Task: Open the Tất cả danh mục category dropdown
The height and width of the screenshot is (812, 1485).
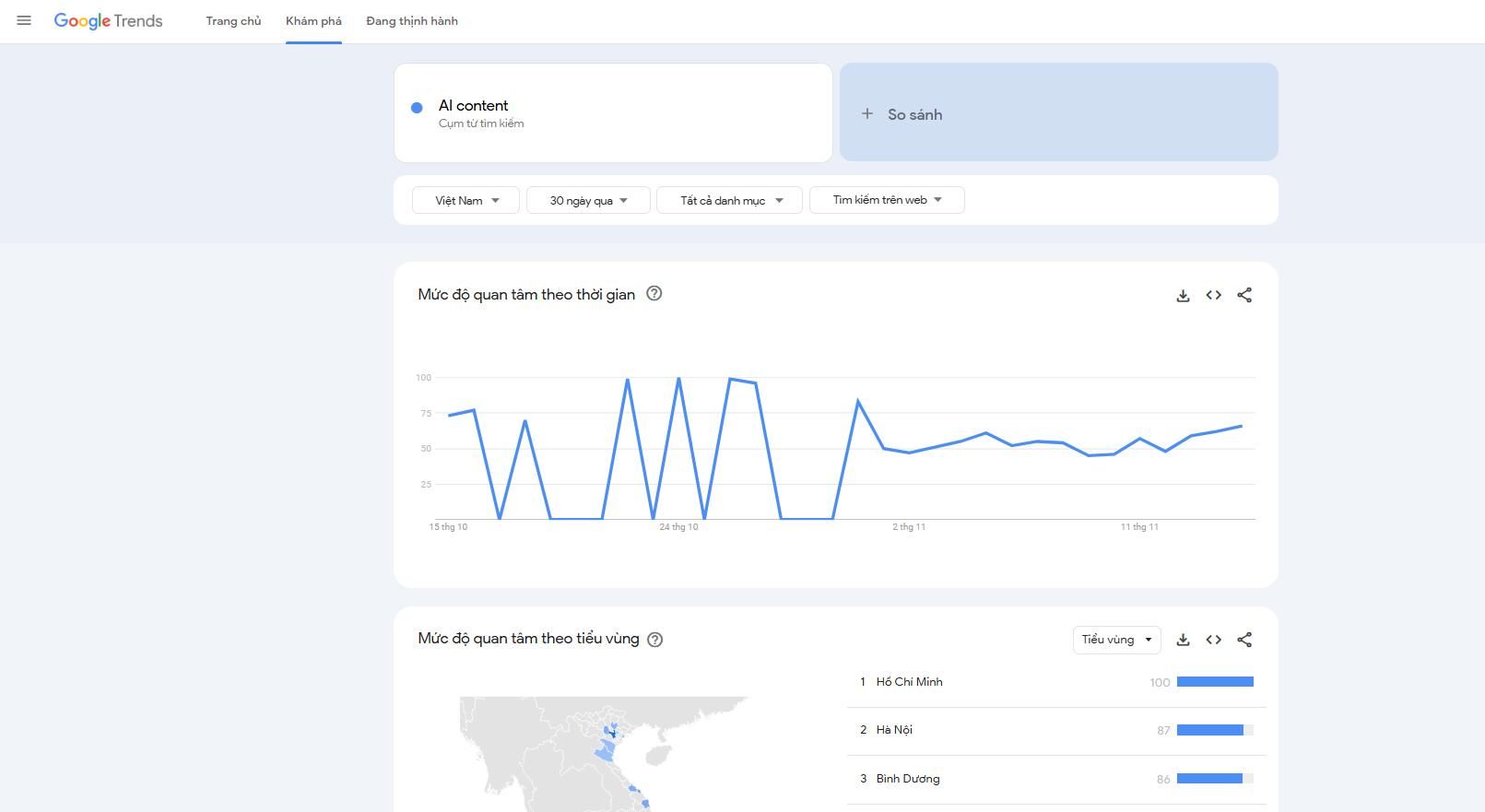Action: click(x=729, y=200)
